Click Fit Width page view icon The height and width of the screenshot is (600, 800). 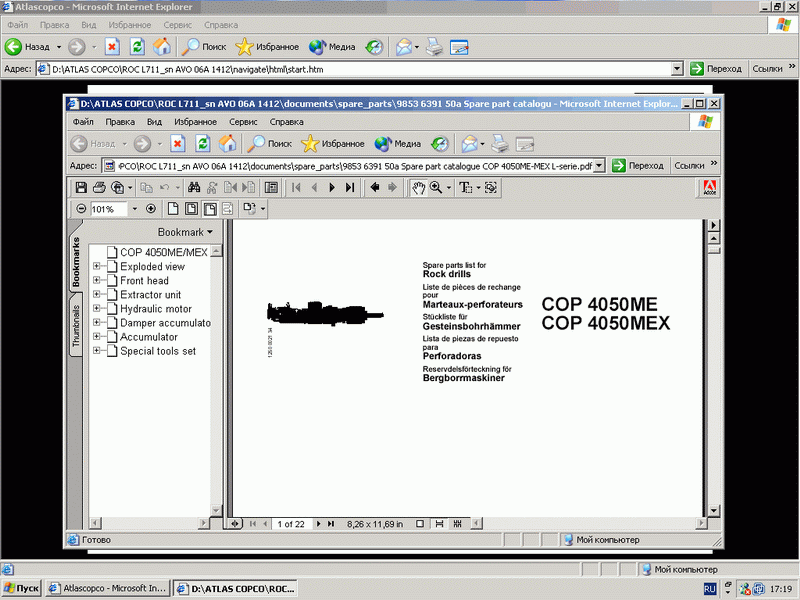pos(210,209)
